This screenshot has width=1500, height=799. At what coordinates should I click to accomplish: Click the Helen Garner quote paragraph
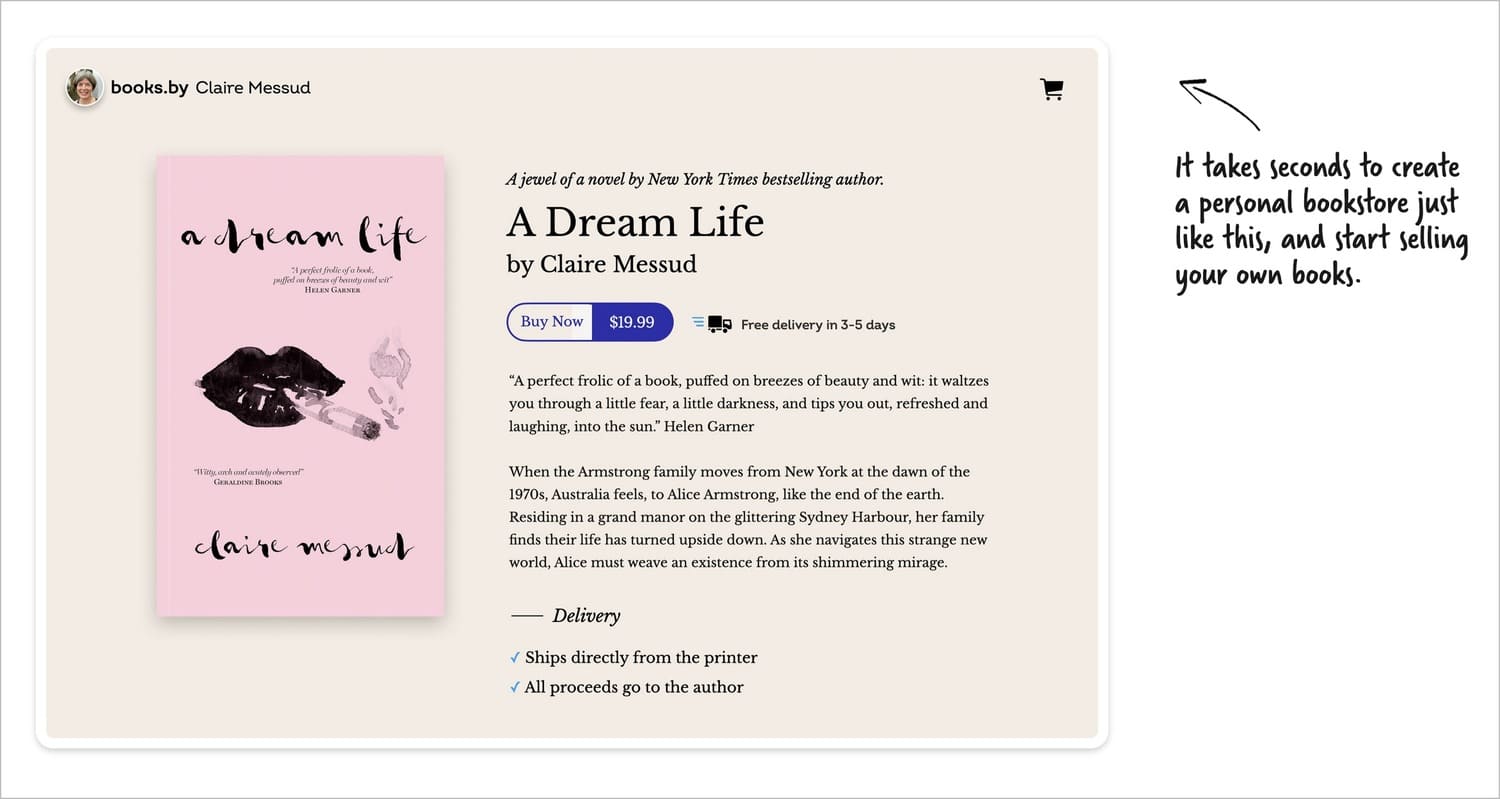[748, 403]
